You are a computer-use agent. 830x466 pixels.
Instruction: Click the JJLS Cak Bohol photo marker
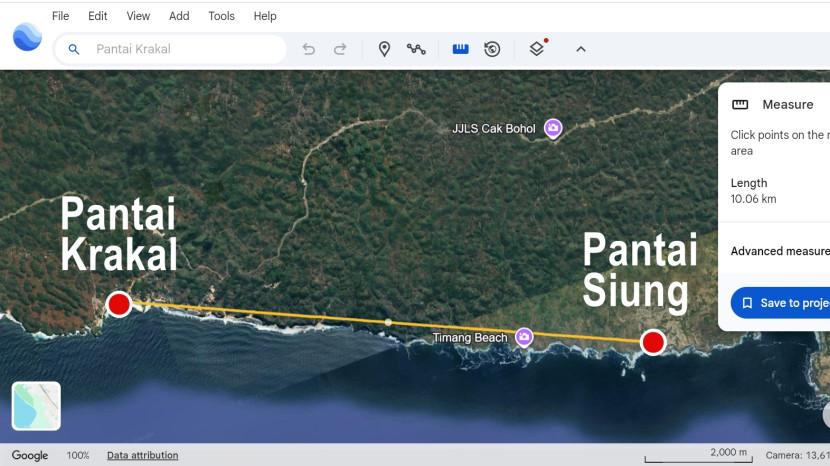(x=553, y=129)
